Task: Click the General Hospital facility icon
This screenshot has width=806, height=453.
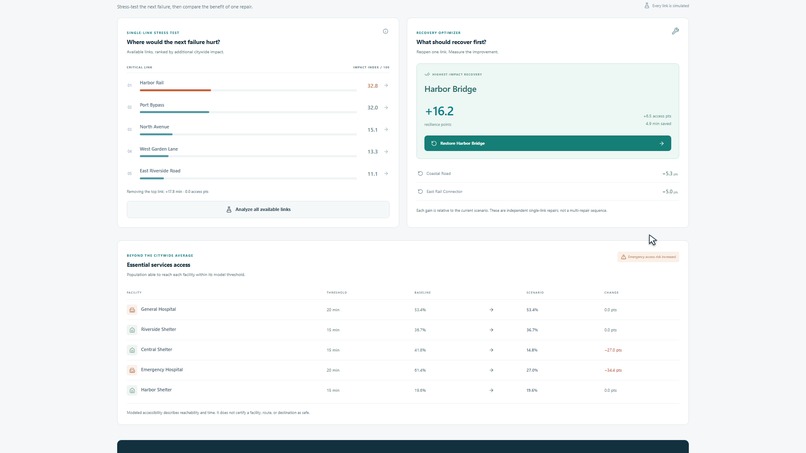Action: tap(132, 310)
